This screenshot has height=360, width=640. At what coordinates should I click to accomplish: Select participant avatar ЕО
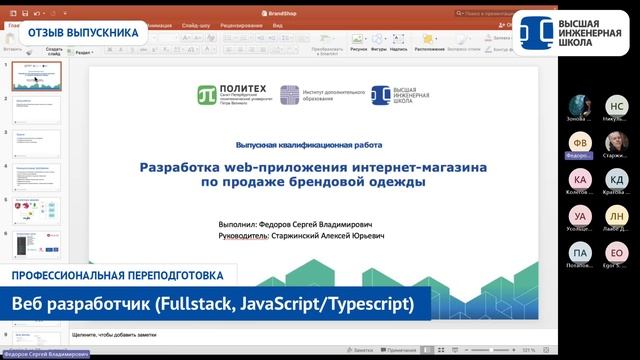[x=617, y=253]
